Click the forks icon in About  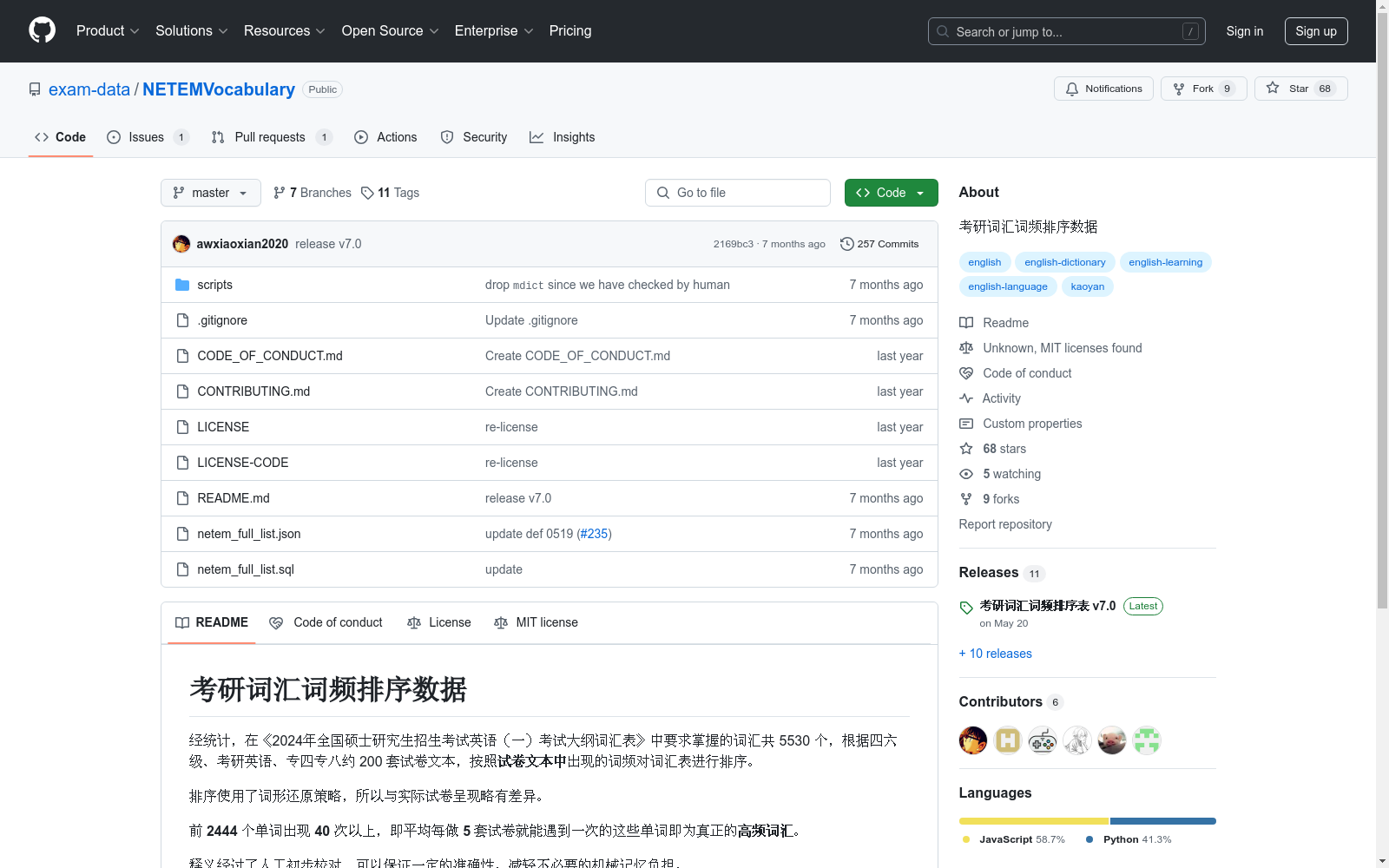pos(966,499)
